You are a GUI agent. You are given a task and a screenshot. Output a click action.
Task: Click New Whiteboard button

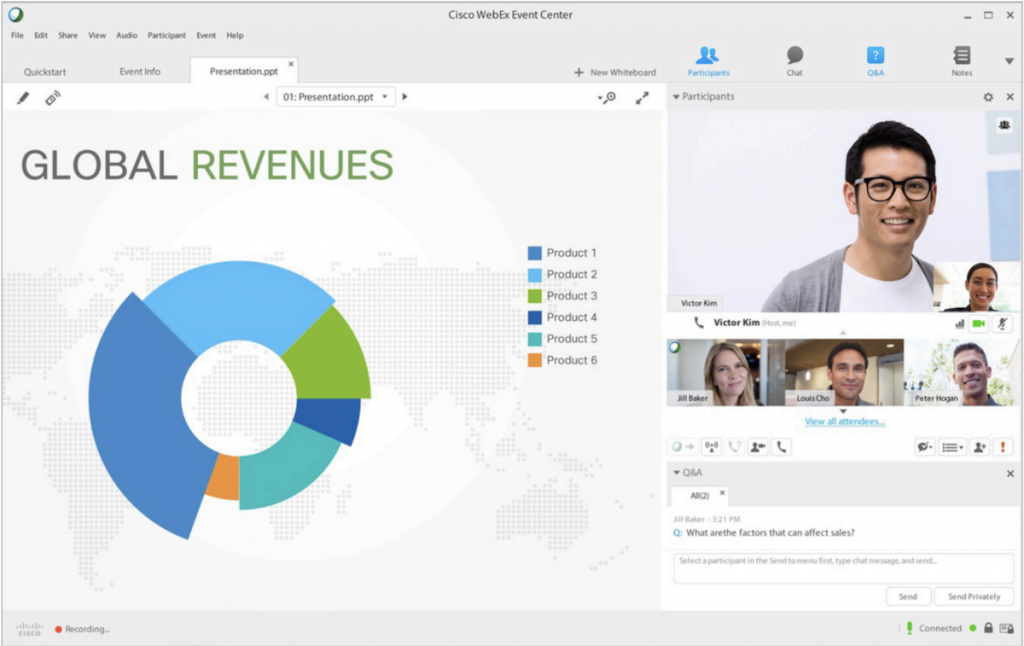tap(615, 73)
